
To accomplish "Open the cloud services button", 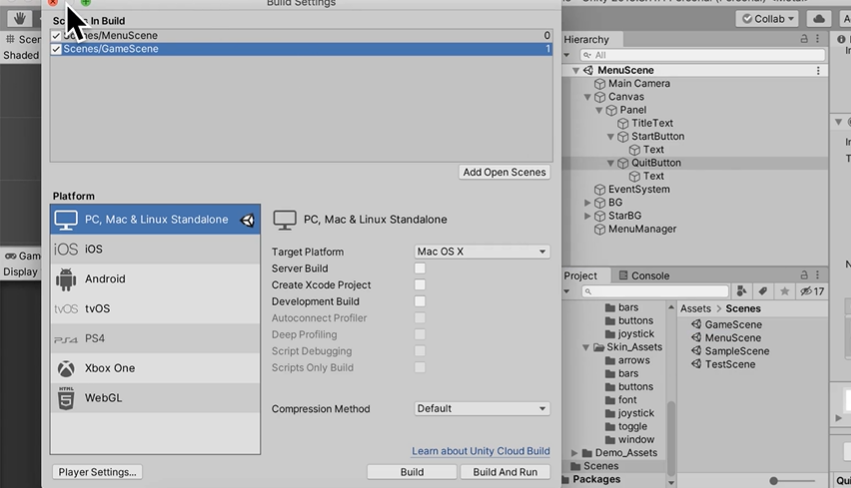I will (x=819, y=18).
